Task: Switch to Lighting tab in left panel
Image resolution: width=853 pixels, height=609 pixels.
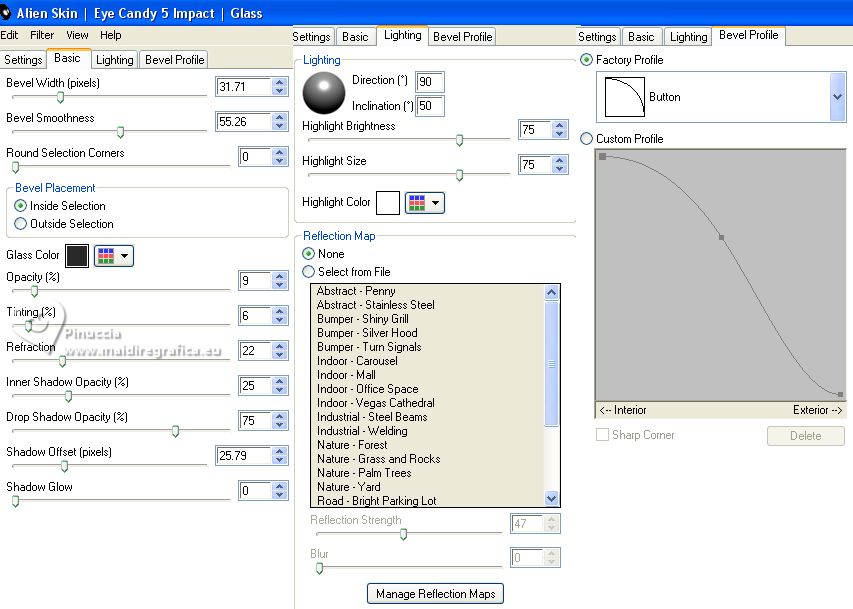Action: click(114, 60)
